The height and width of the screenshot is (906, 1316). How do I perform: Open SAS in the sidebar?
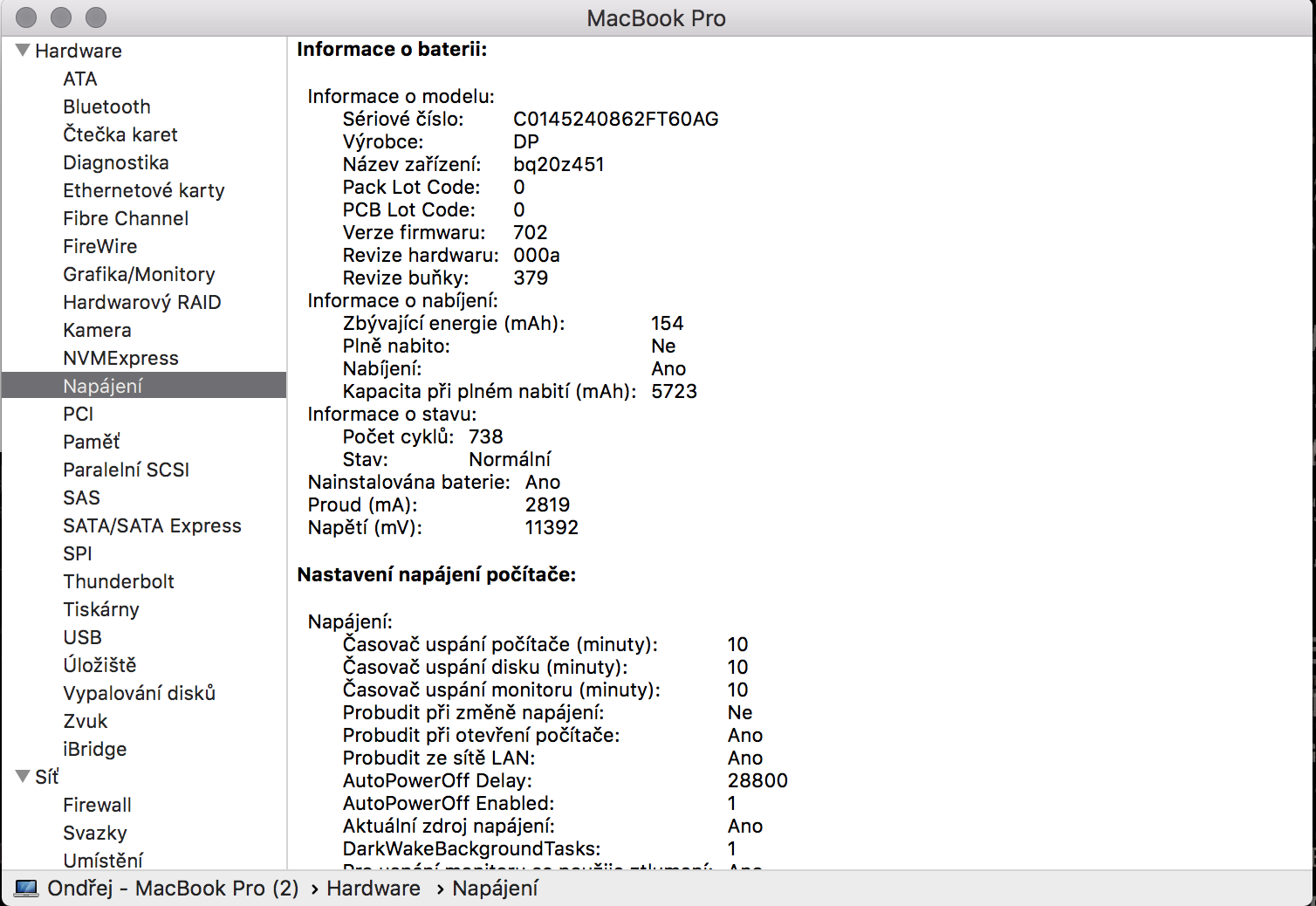click(82, 498)
